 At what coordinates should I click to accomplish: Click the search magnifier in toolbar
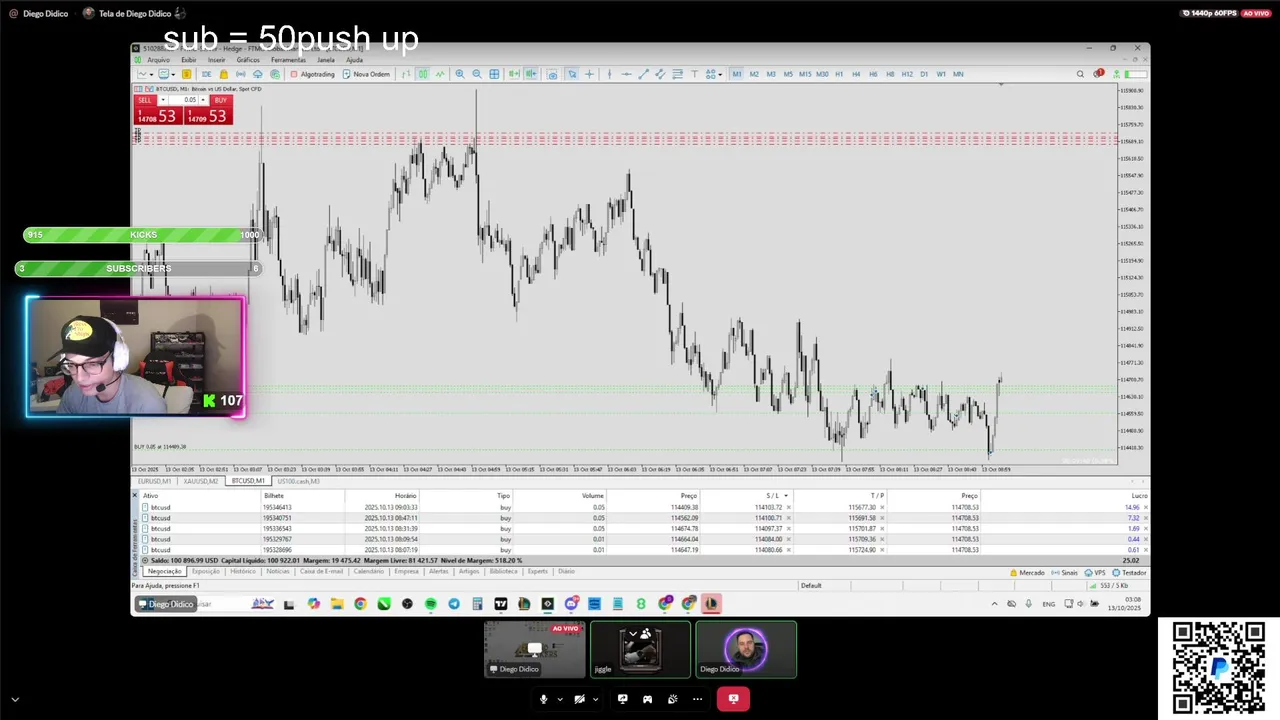pos(1080,74)
